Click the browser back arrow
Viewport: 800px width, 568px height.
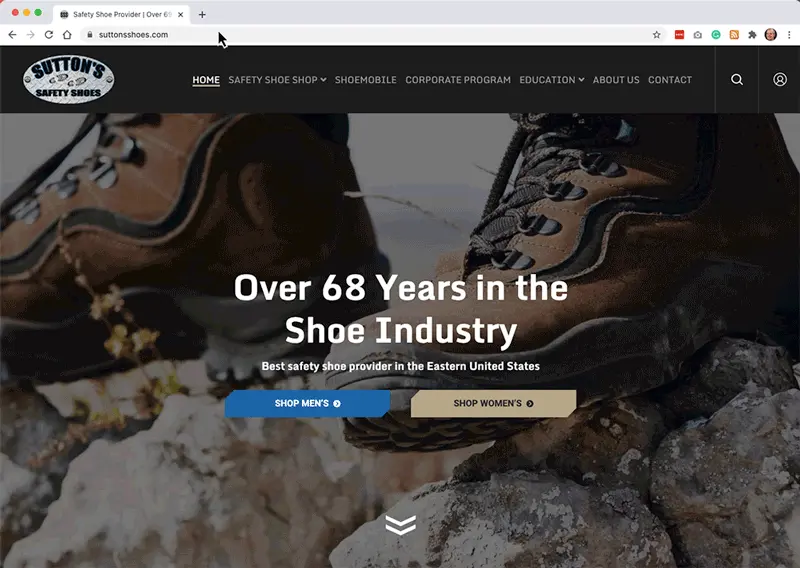12,35
